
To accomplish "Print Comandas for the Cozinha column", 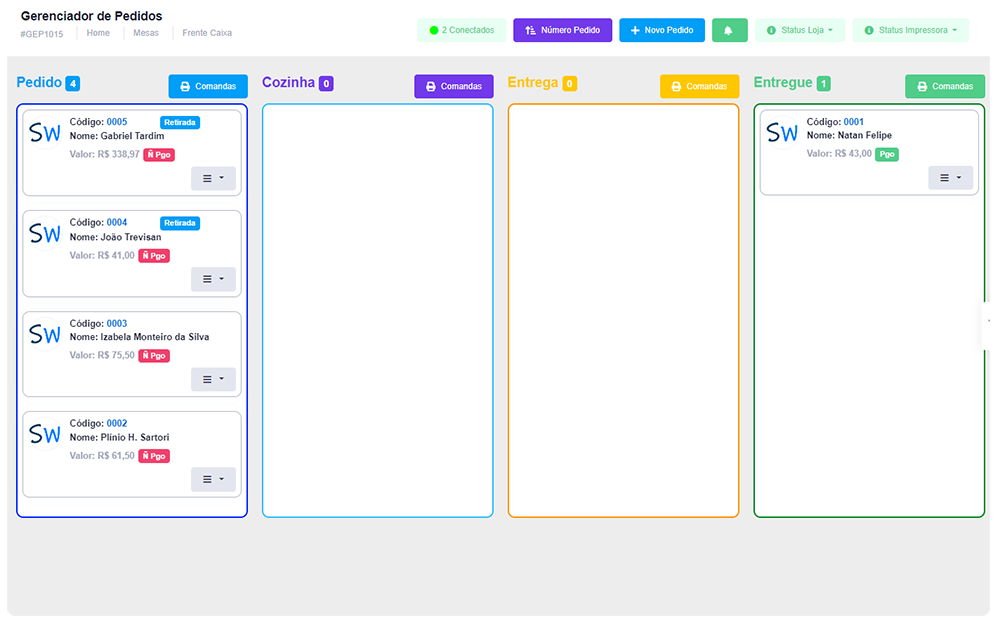I will tap(454, 87).
